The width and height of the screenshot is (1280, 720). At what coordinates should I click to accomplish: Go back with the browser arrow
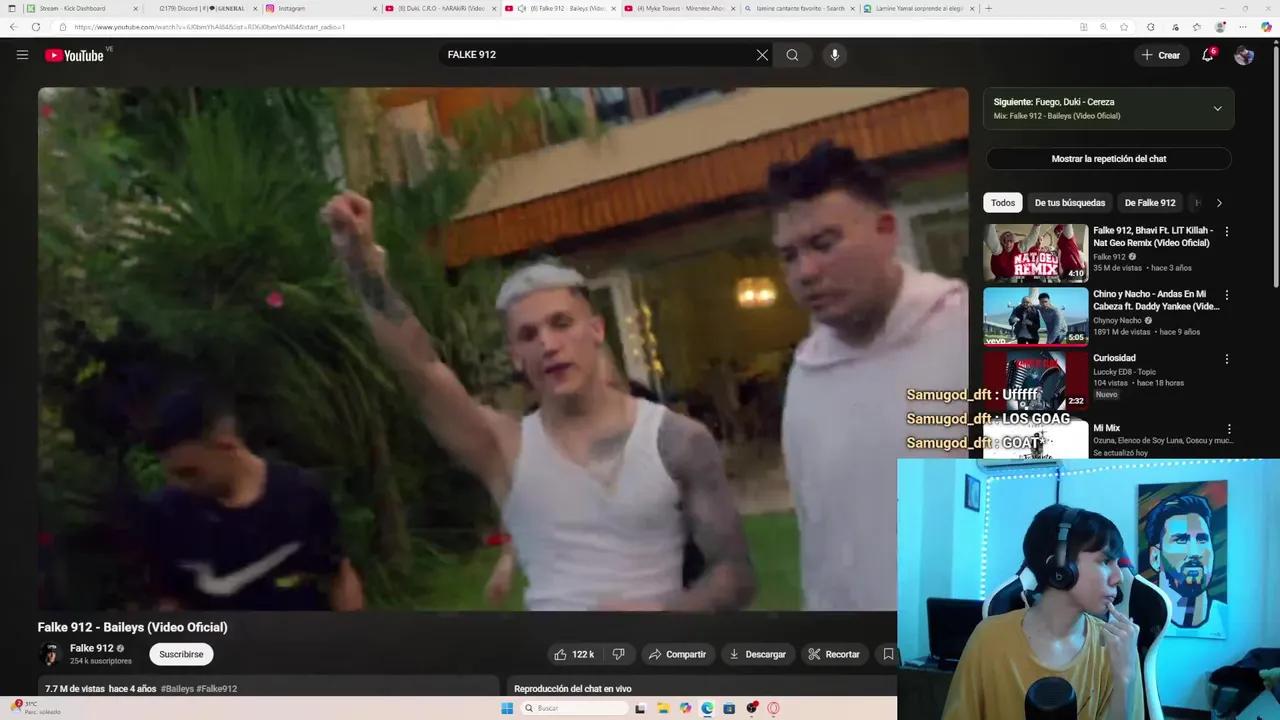13,27
